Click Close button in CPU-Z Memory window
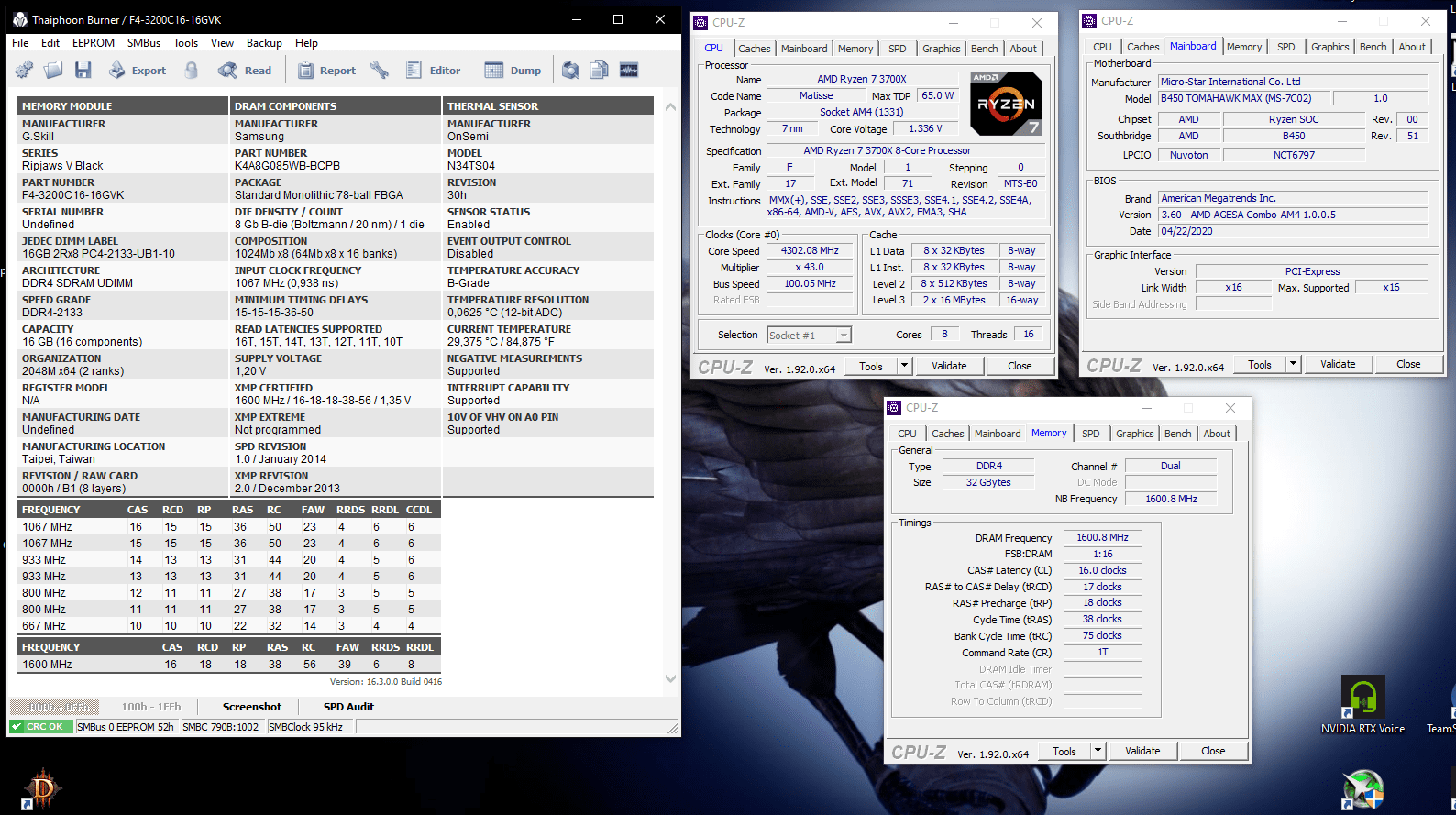 pyautogui.click(x=1213, y=751)
